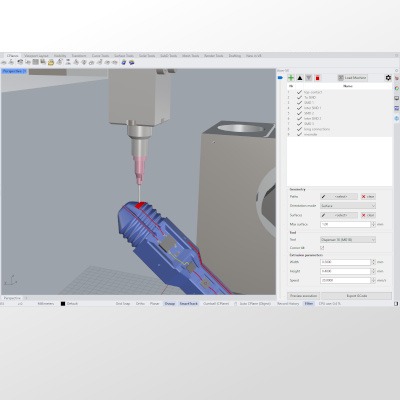Image resolution: width=400 pixels, height=400 pixels.
Task: Select the last list row numbered 9
Action: 339,134
